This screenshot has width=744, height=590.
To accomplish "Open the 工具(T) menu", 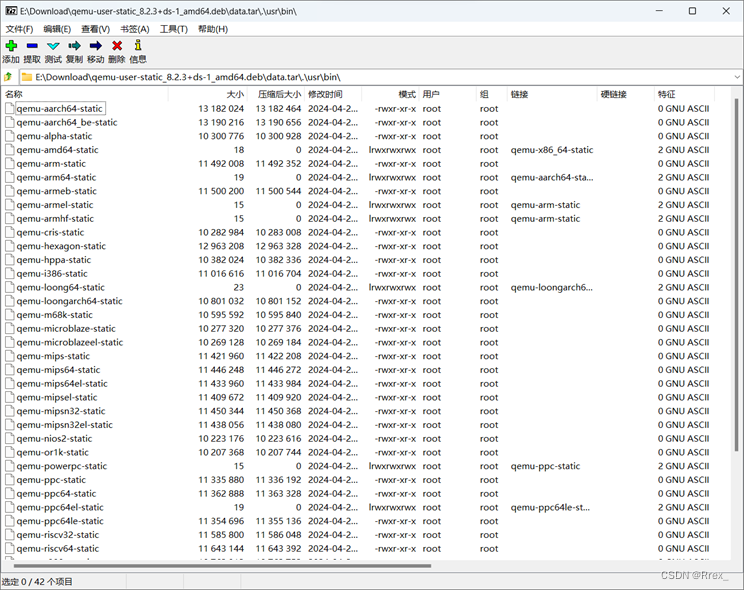I will pyautogui.click(x=174, y=29).
